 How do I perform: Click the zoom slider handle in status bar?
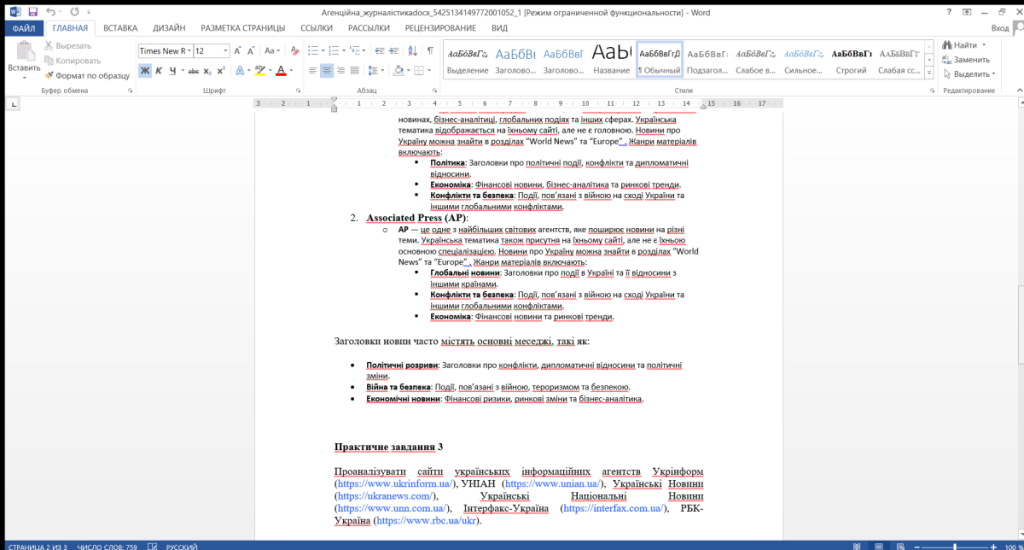(955, 546)
